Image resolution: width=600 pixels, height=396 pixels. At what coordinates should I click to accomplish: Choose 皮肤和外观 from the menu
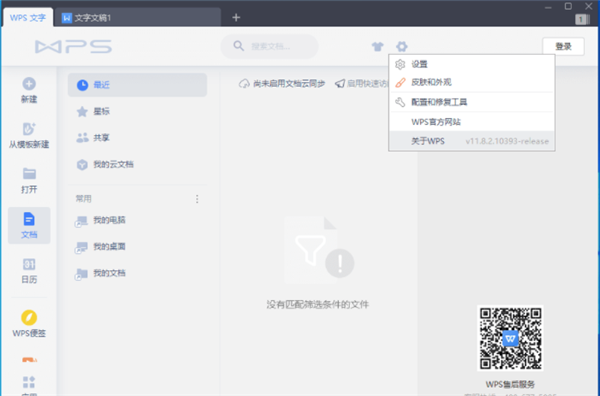[x=471, y=82]
